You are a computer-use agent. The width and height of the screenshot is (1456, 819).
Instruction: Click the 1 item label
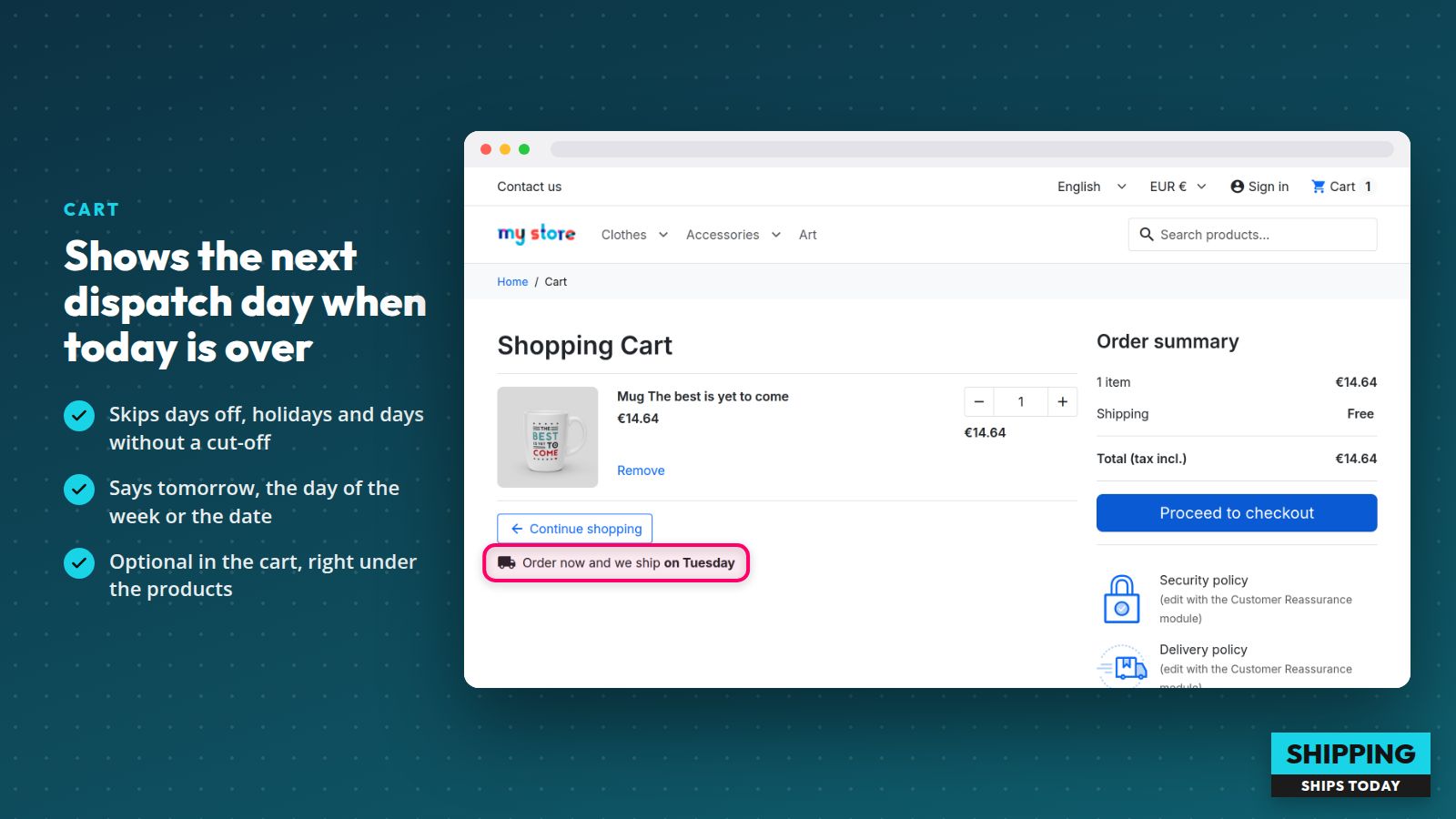(x=1114, y=382)
